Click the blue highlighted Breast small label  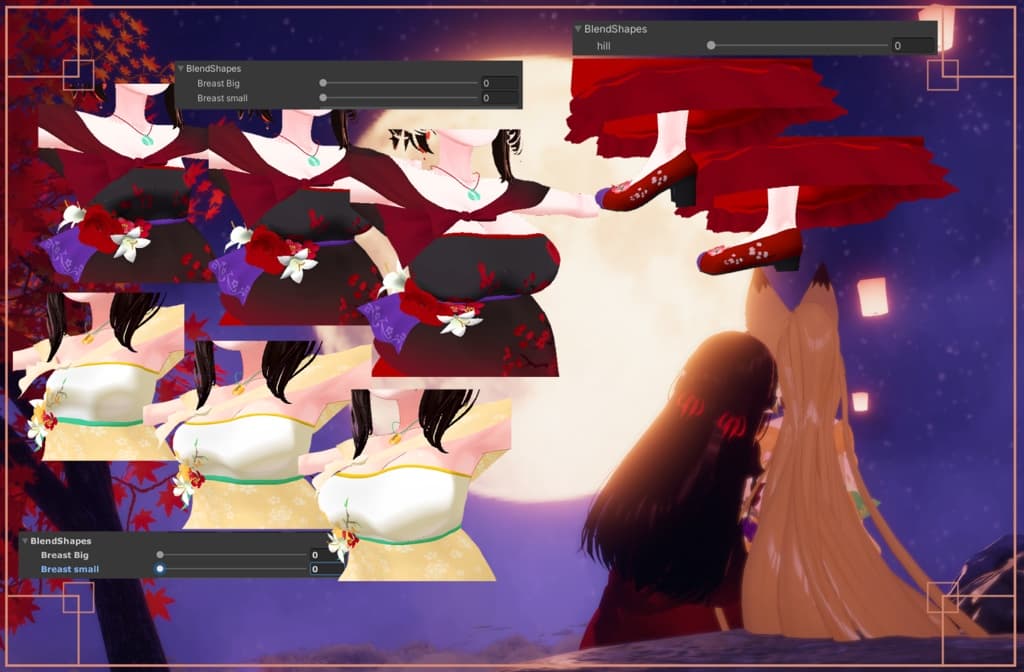[x=70, y=569]
